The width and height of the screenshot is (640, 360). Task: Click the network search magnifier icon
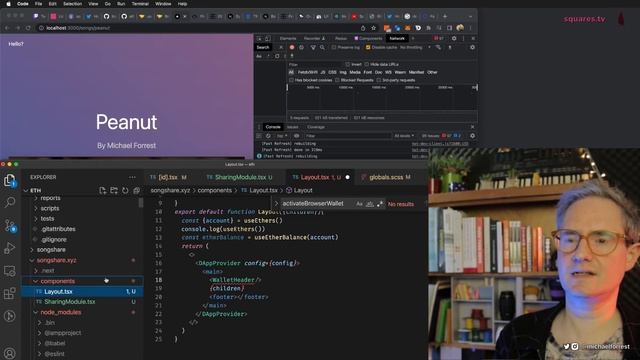coord(322,47)
